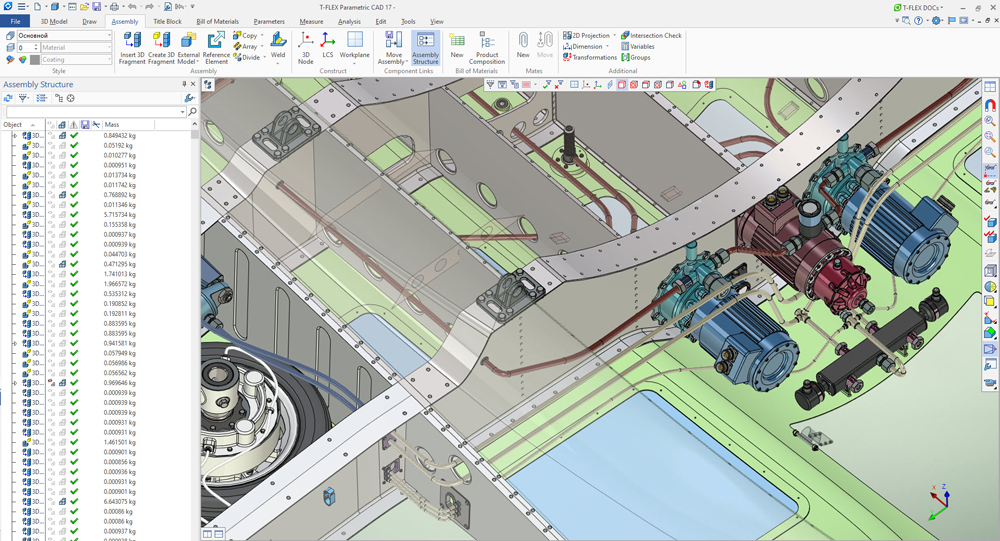Click the gray color swatch beside Coating
1000x541 pixels.
point(35,59)
